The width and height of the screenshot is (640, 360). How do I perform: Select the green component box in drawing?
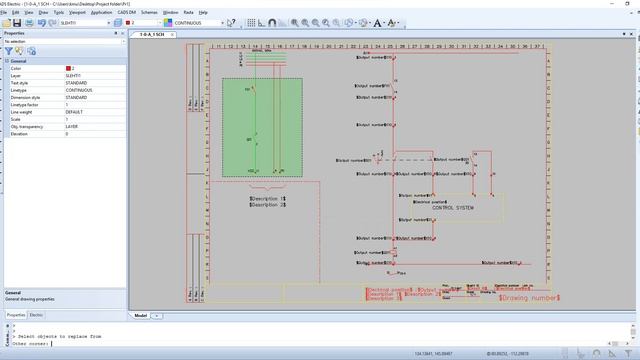262,127
